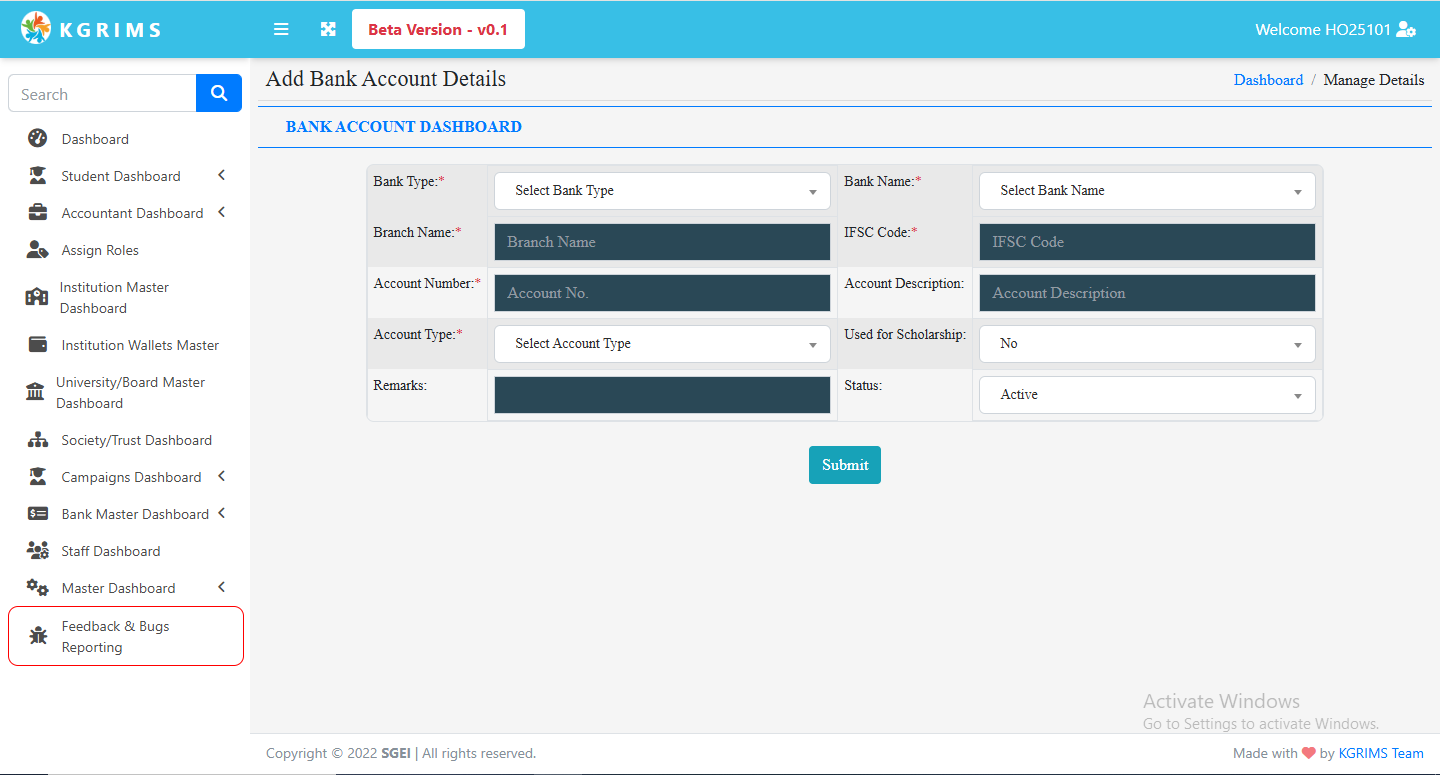Click the Dashboard palette icon in sidebar
Viewport: 1440px width, 775px height.
tap(37, 139)
